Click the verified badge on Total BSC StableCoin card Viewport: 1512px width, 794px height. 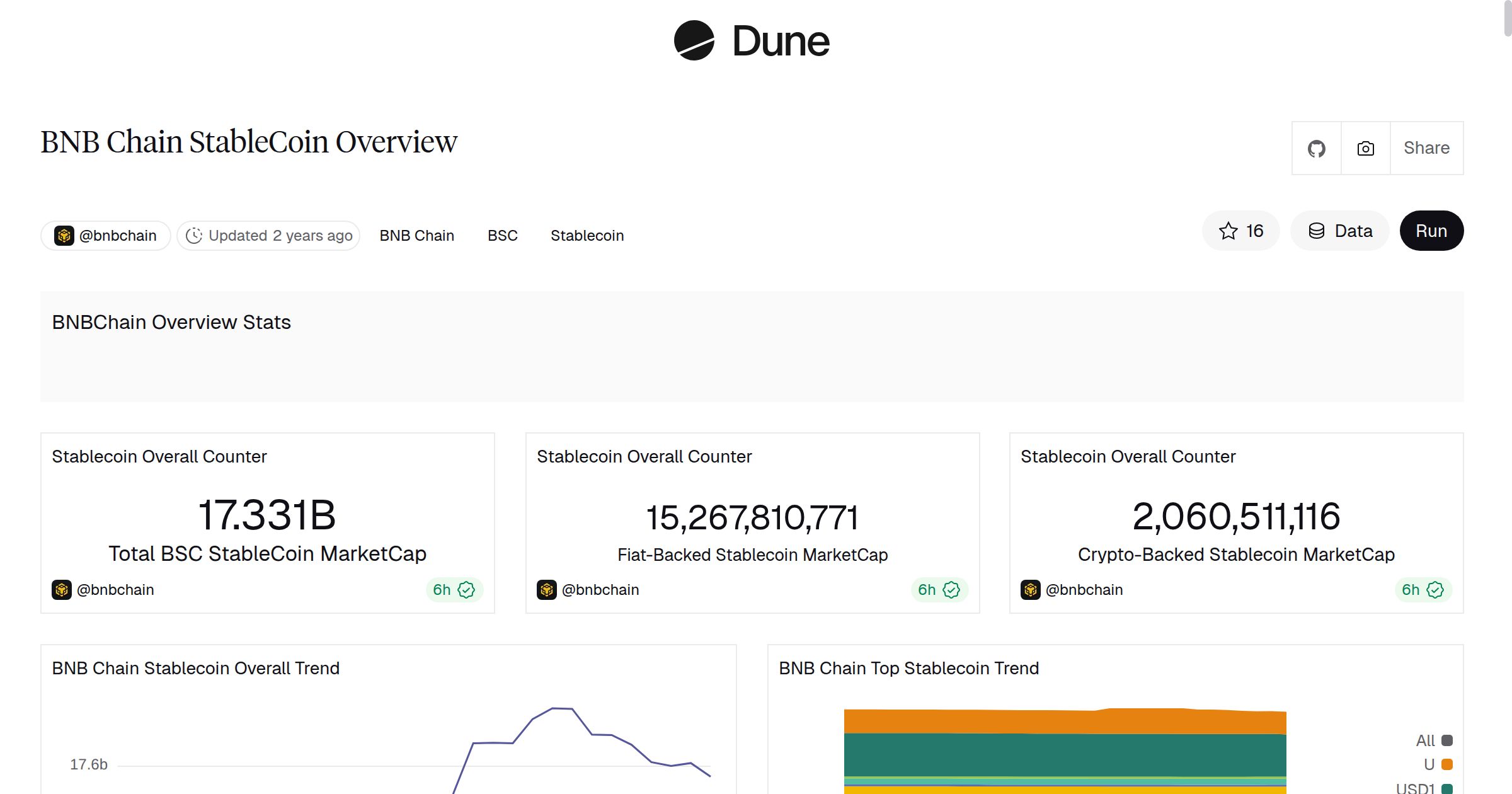pyautogui.click(x=466, y=589)
